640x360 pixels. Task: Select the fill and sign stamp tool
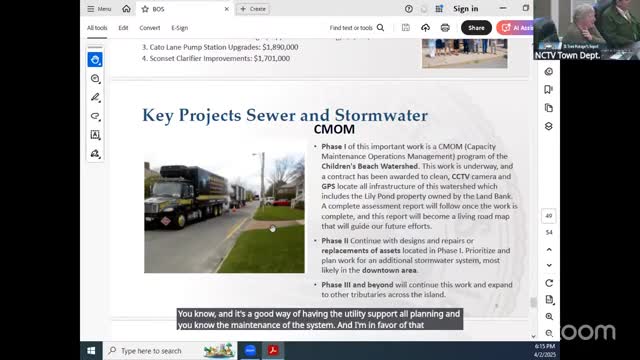(95, 153)
